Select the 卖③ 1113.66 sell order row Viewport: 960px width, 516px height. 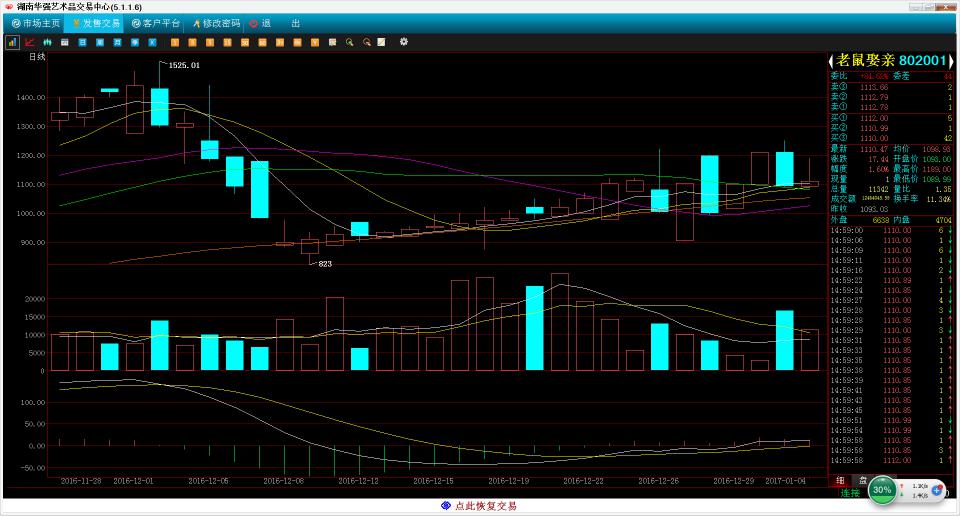(891, 88)
